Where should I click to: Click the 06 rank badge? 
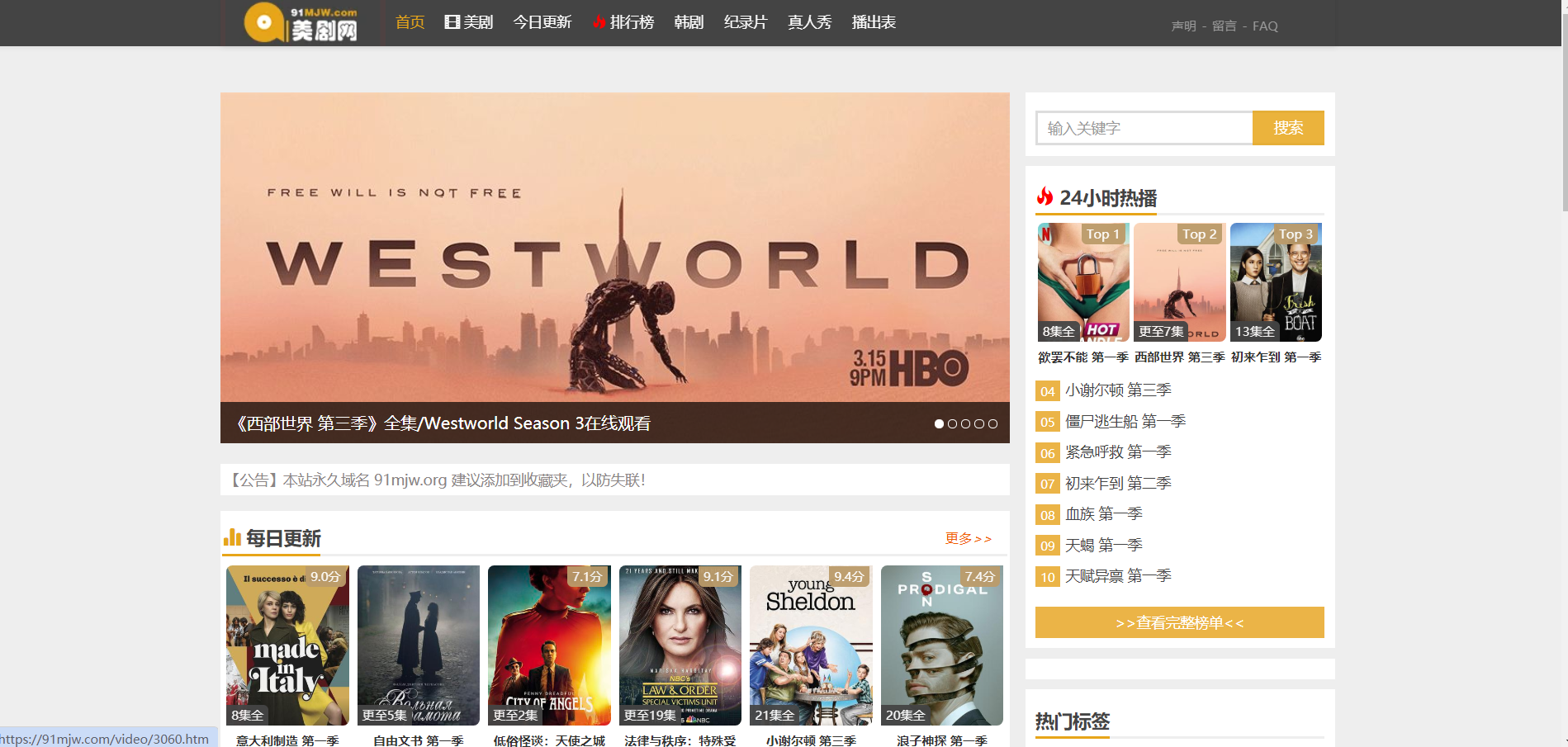coord(1047,453)
